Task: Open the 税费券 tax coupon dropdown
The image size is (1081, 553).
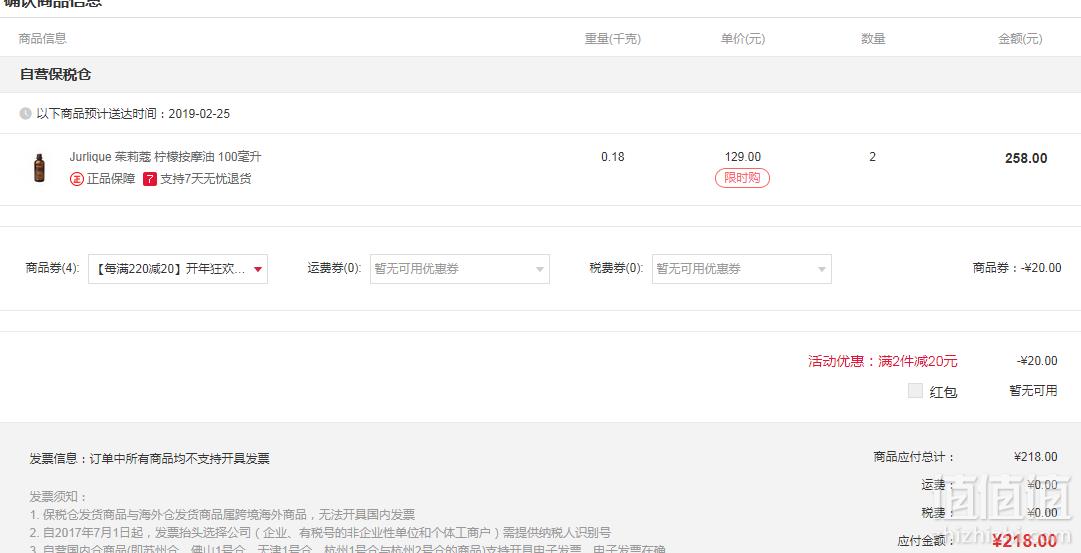Action: pyautogui.click(x=742, y=269)
